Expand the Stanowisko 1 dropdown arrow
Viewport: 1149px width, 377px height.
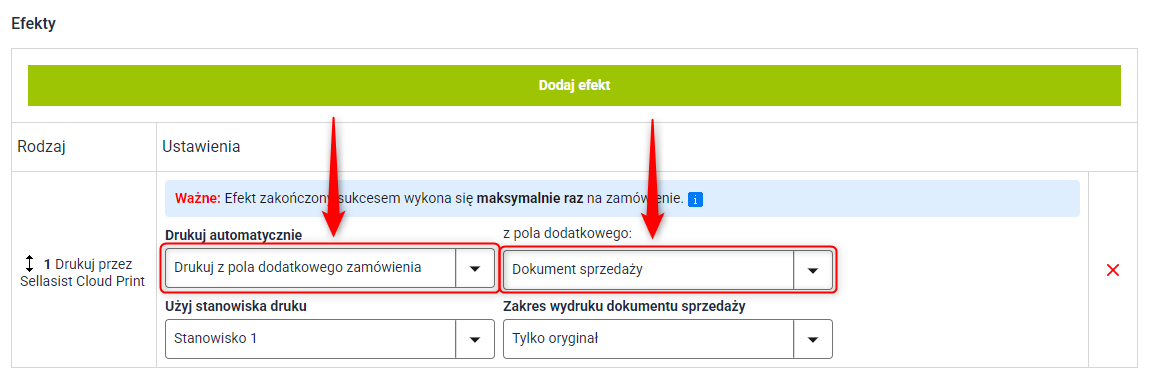click(475, 339)
